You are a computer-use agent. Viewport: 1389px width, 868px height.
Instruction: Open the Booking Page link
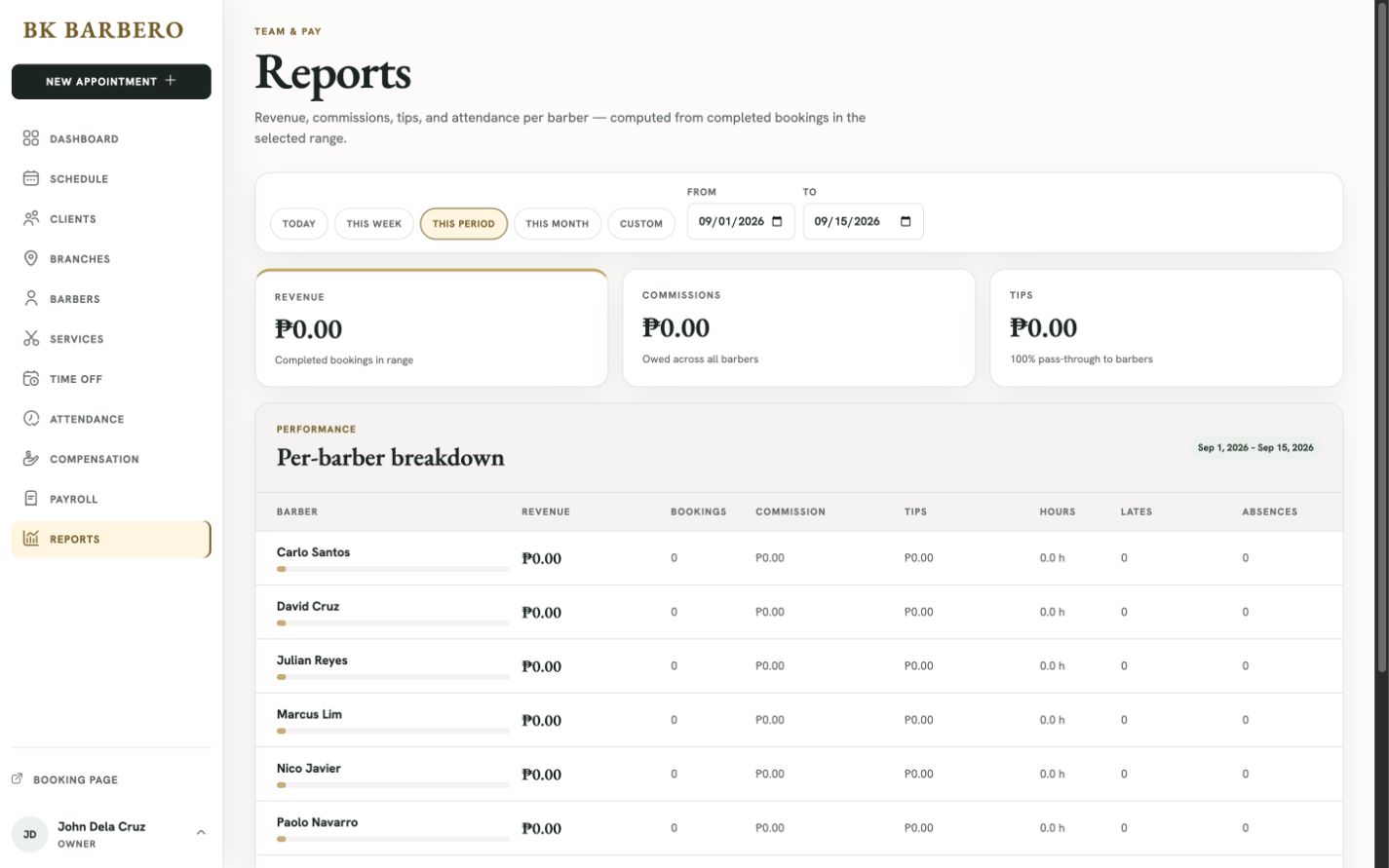tap(64, 779)
